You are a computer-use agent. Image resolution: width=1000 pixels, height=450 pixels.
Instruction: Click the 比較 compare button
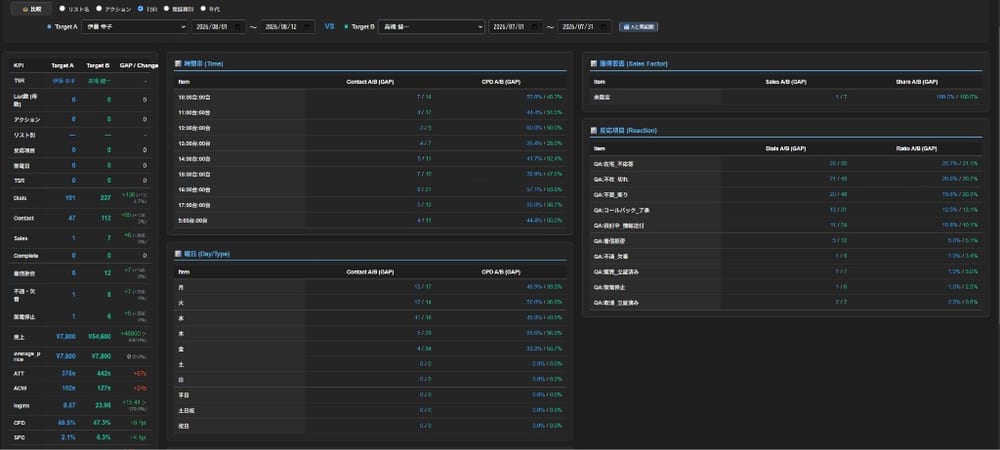pyautogui.click(x=31, y=10)
